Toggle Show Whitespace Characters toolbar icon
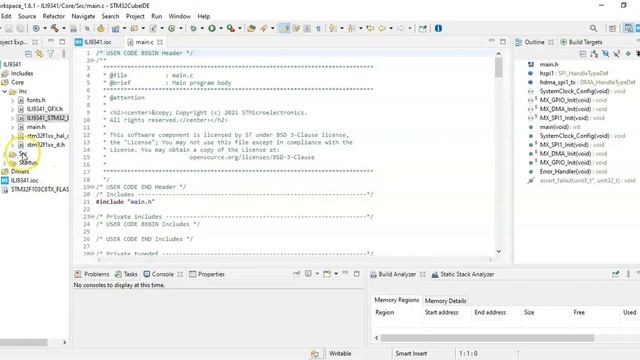640x360 pixels. pyautogui.click(x=318, y=28)
